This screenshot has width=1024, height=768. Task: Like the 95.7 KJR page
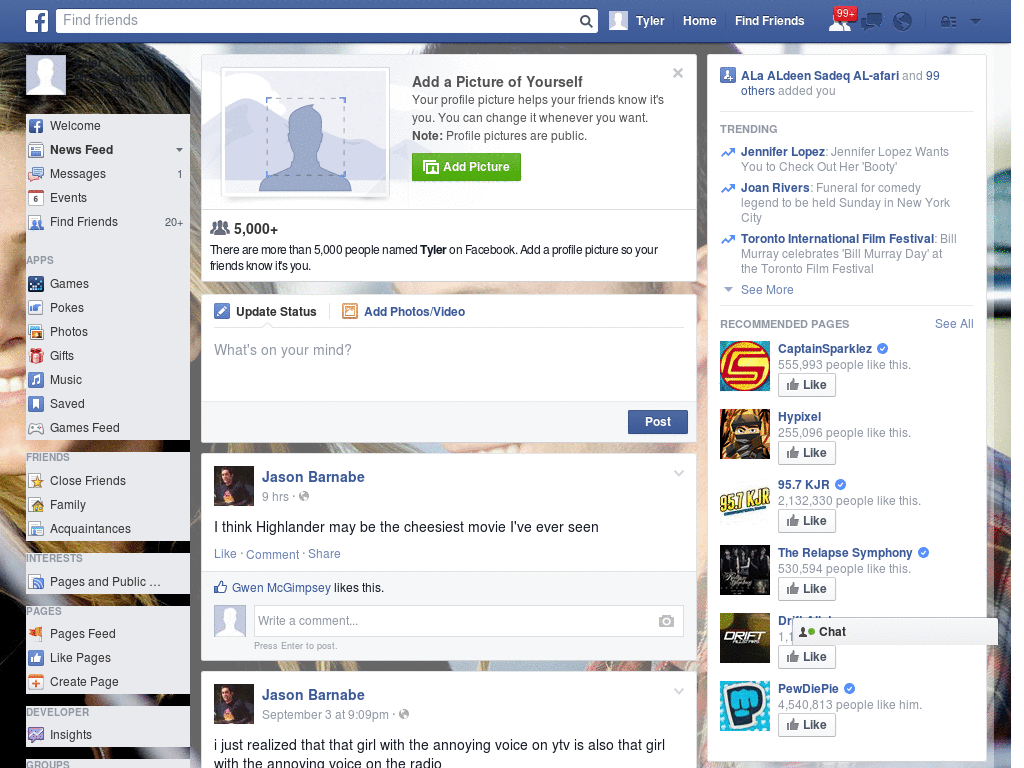807,521
